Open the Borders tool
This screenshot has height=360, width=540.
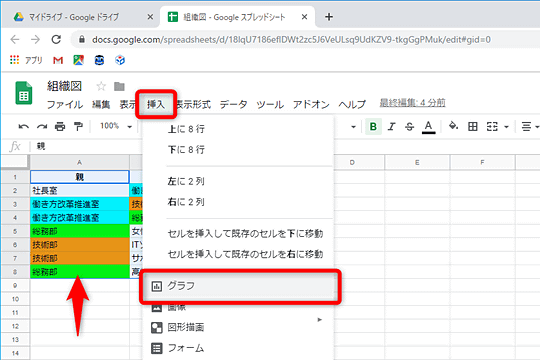point(473,127)
